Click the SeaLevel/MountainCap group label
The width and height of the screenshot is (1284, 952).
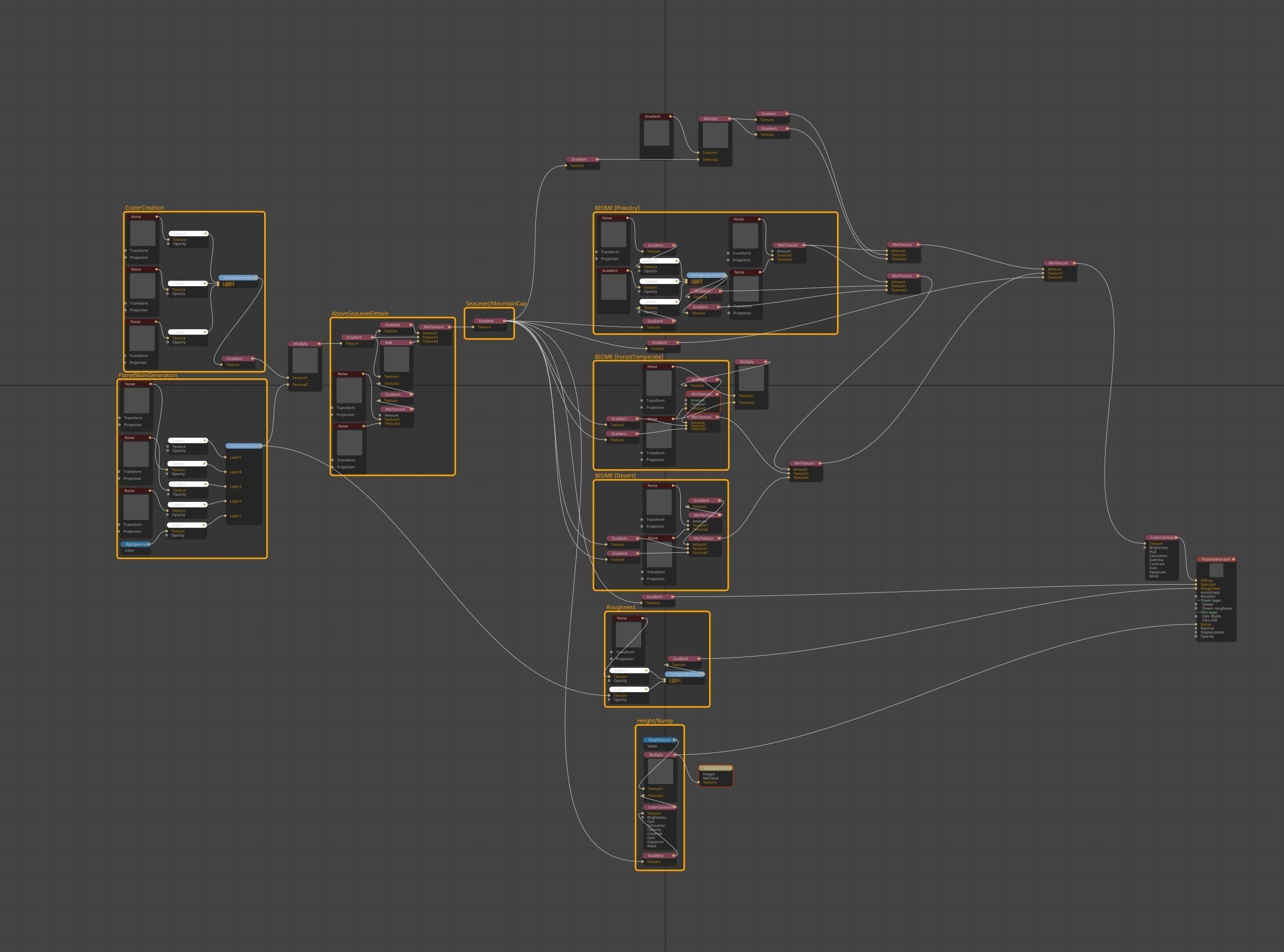496,304
